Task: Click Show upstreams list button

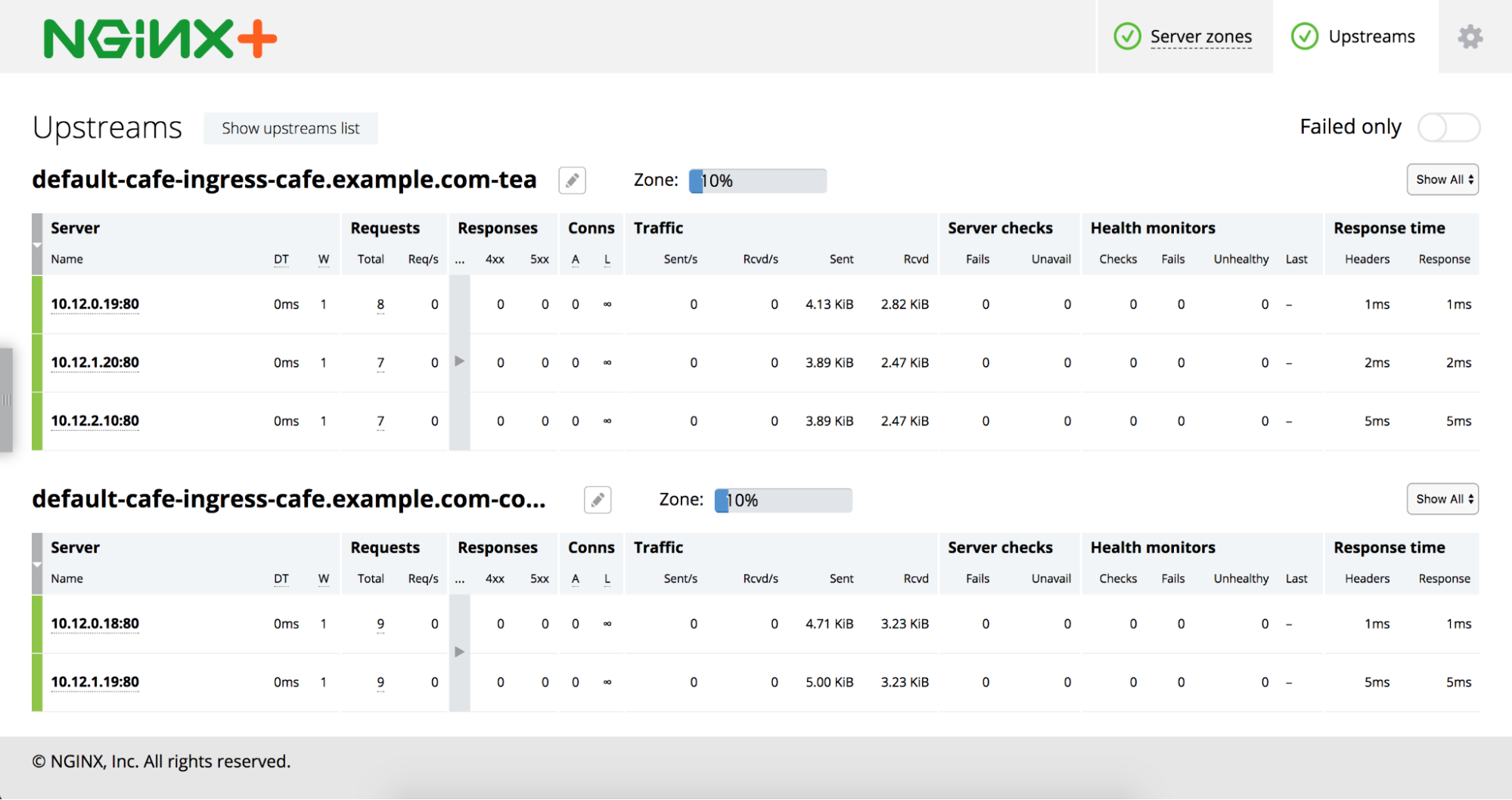Action: [x=290, y=129]
